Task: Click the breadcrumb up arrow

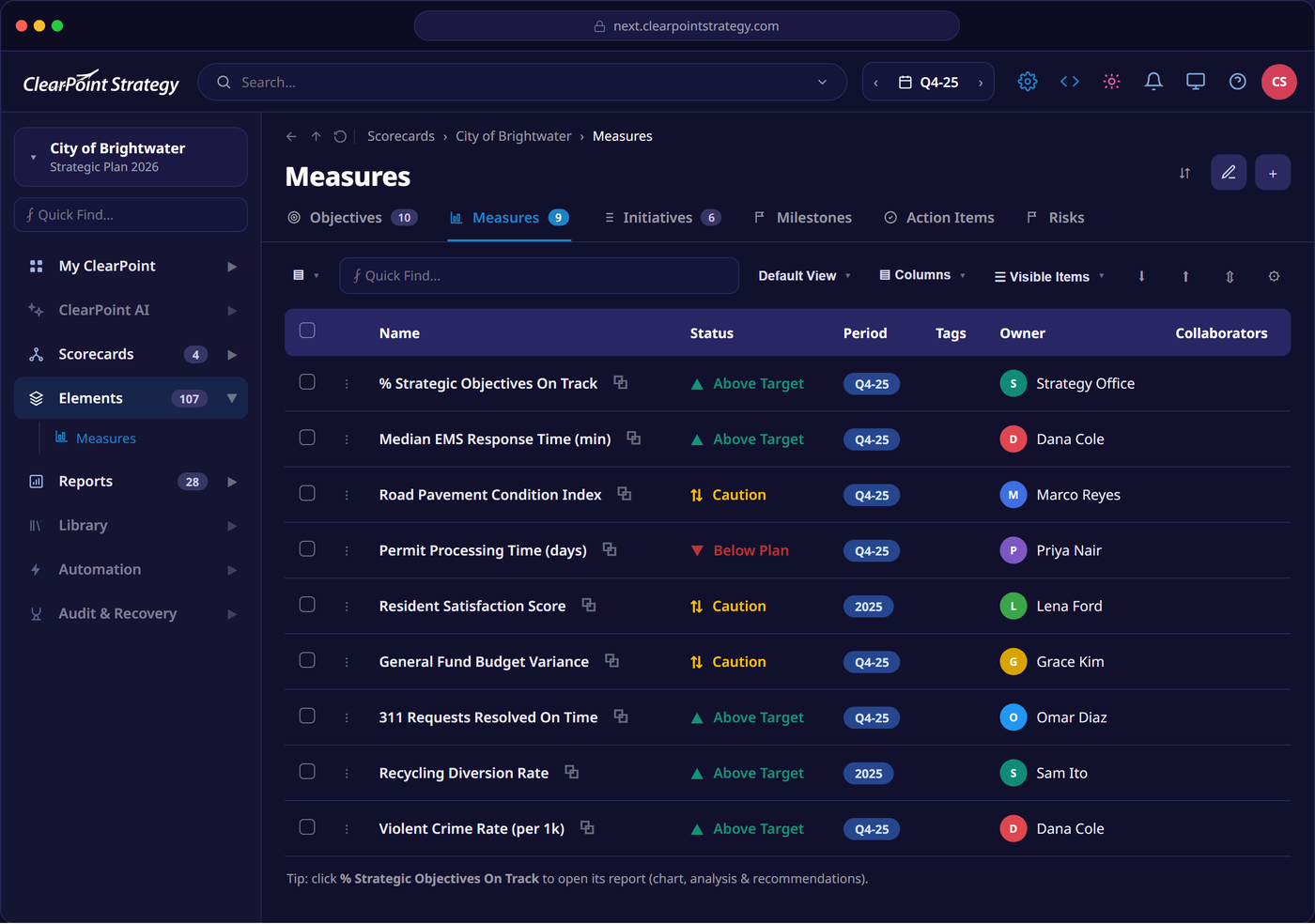Action: click(316, 136)
